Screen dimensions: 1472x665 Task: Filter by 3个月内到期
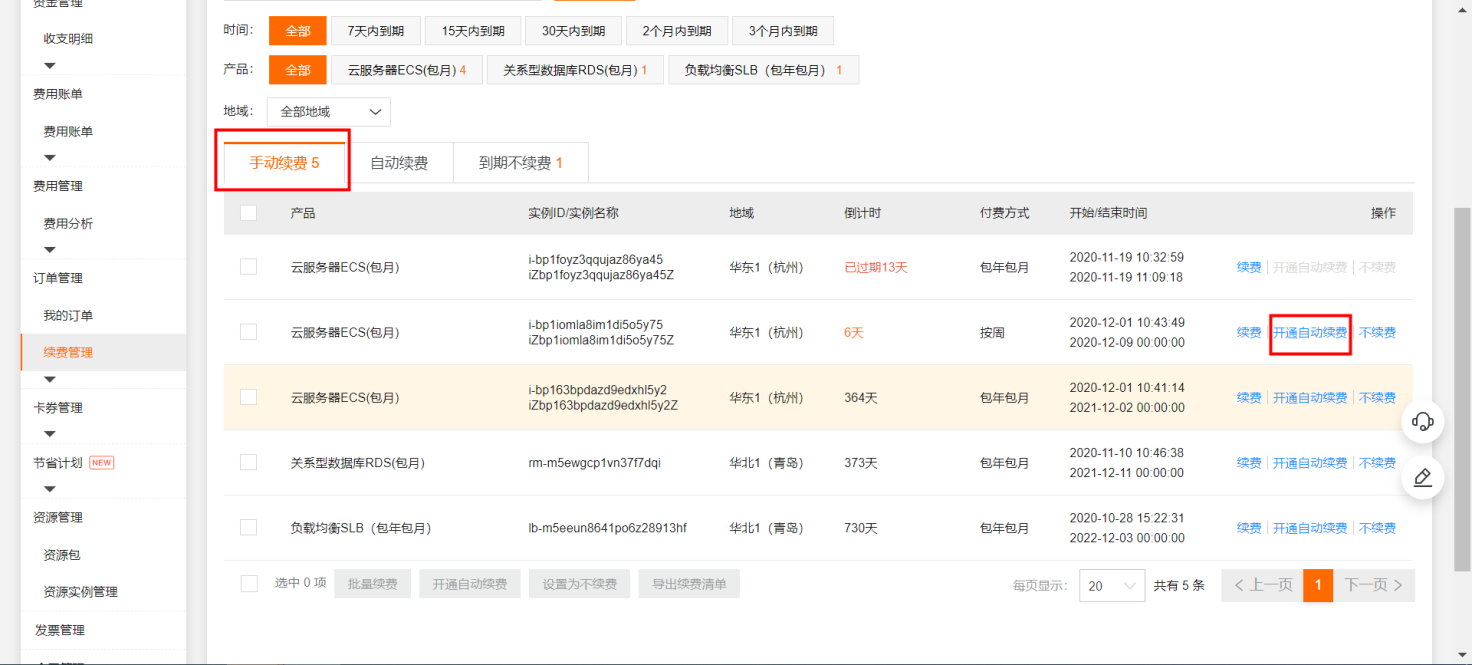click(783, 31)
